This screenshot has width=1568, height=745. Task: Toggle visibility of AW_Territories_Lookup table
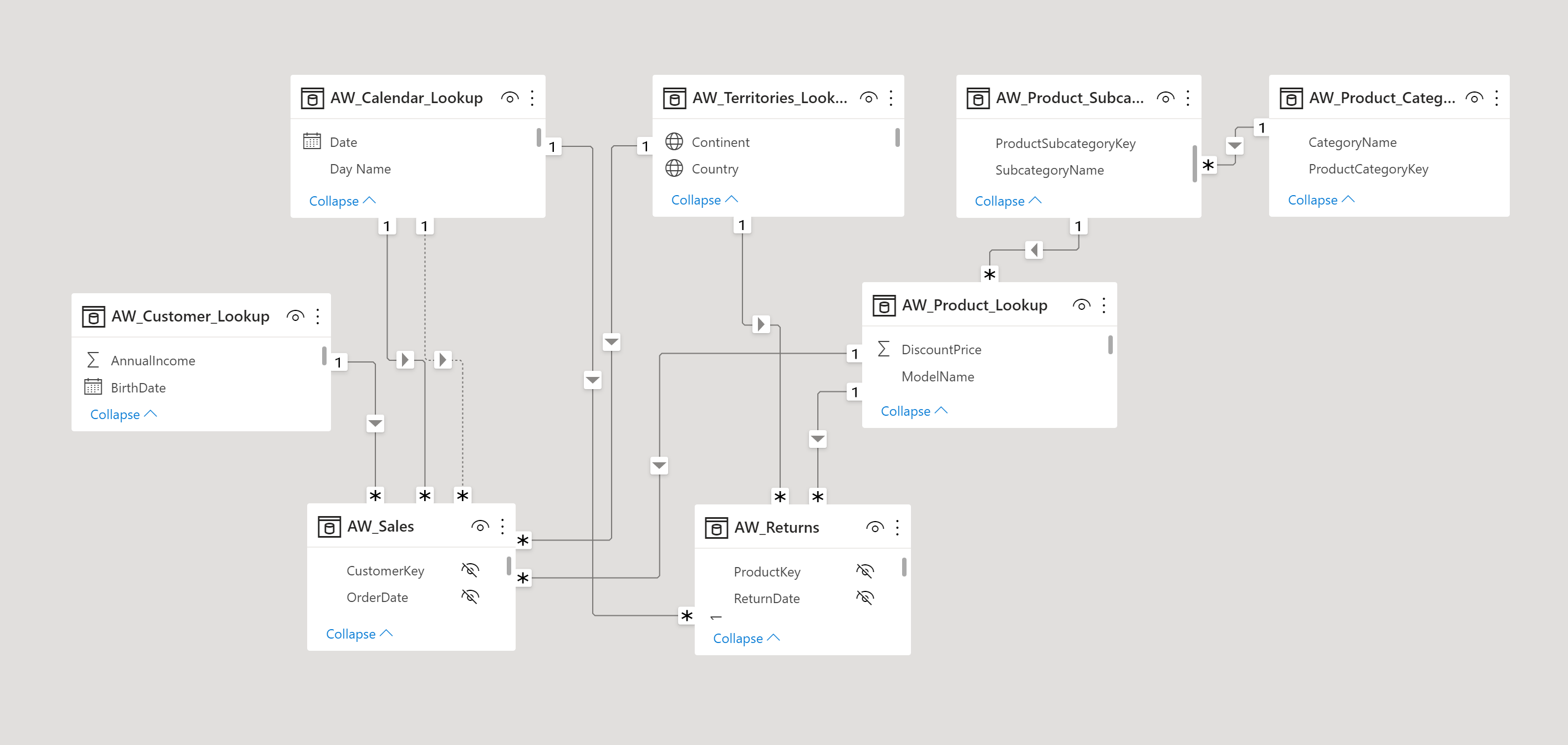pyautogui.click(x=869, y=98)
